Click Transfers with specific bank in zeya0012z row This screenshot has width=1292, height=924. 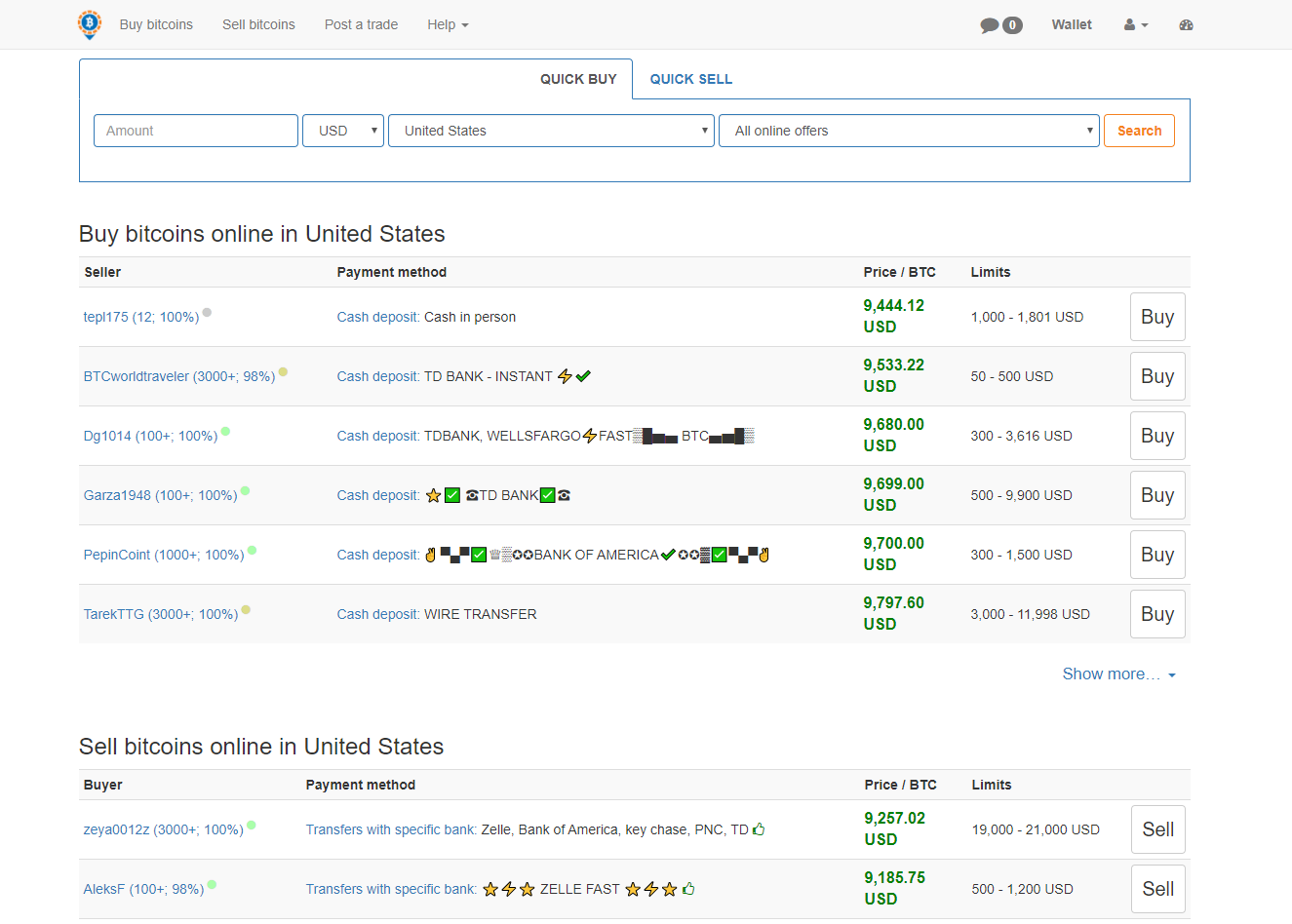pos(390,829)
